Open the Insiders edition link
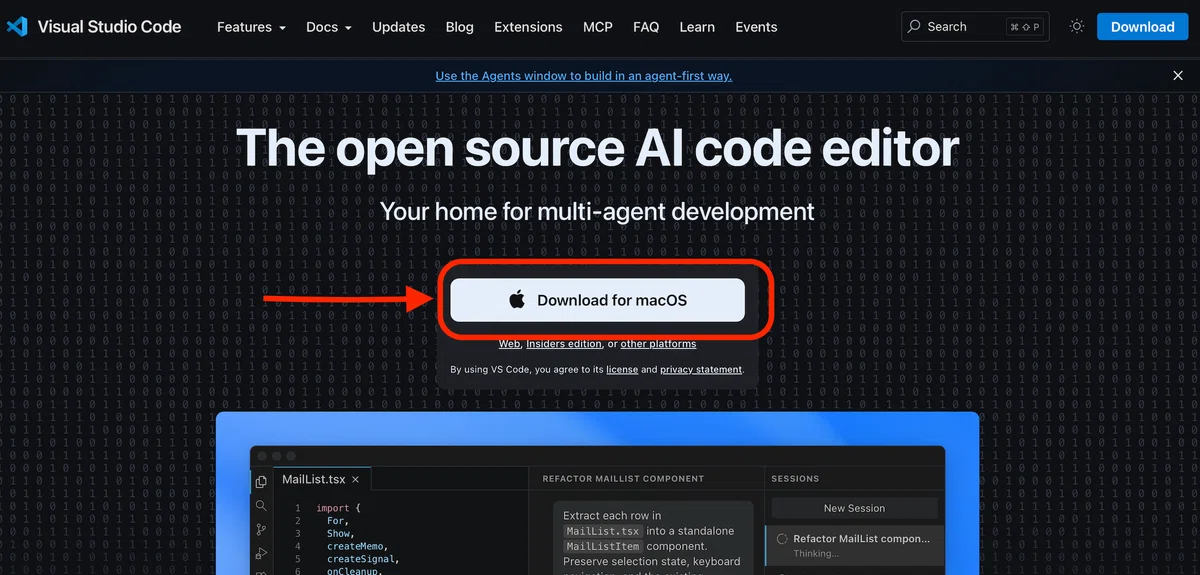This screenshot has height=575, width=1200. tap(564, 344)
